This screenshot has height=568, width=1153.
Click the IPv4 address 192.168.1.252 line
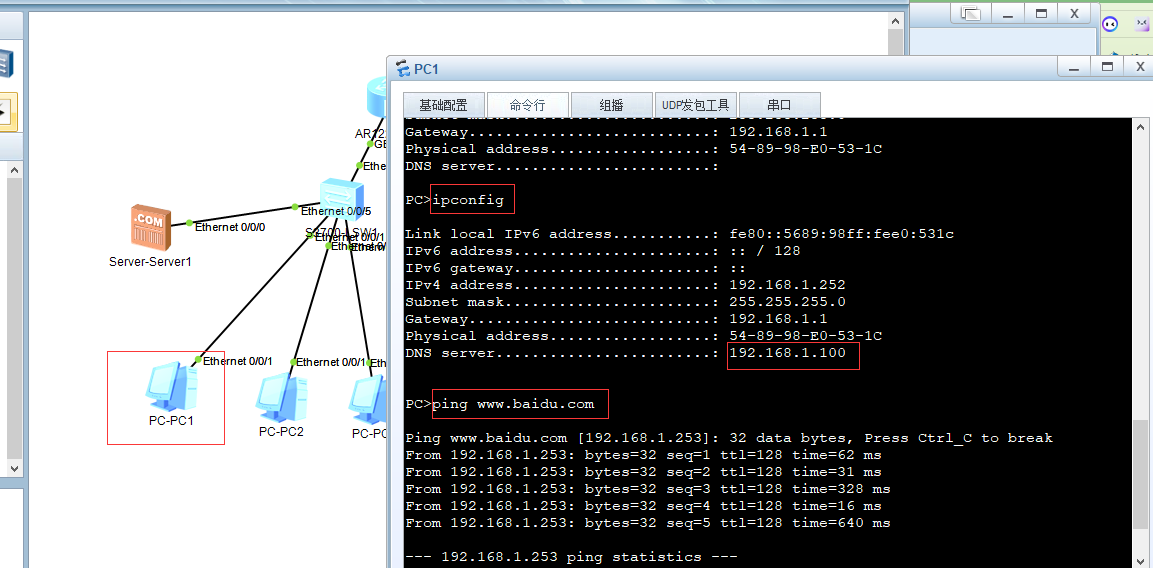pos(625,285)
